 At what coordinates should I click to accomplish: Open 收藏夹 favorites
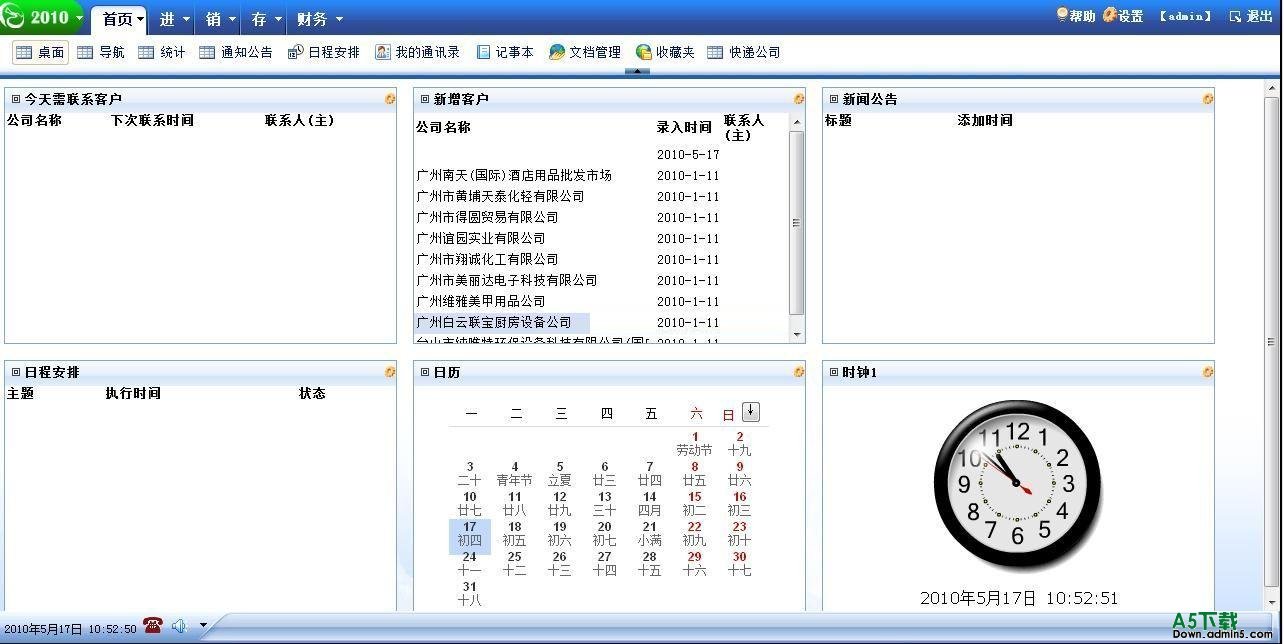pos(665,53)
